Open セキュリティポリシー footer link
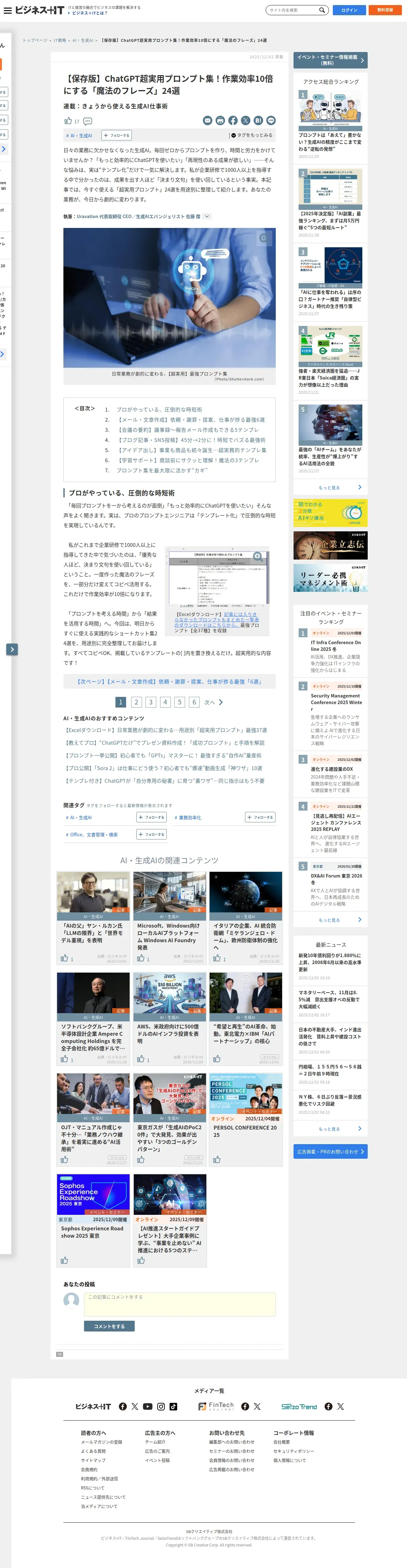Viewport: 407px width, 1568px height. 294,1450
